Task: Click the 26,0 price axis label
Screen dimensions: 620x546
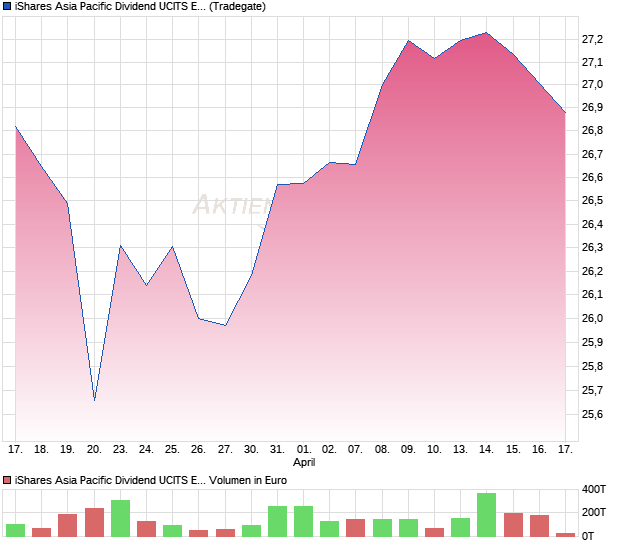Action: pyautogui.click(x=592, y=318)
